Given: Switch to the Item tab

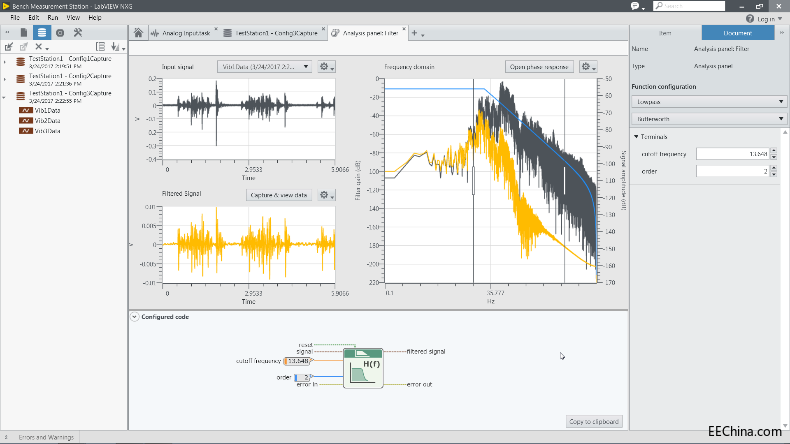Looking at the screenshot, I should coord(666,33).
